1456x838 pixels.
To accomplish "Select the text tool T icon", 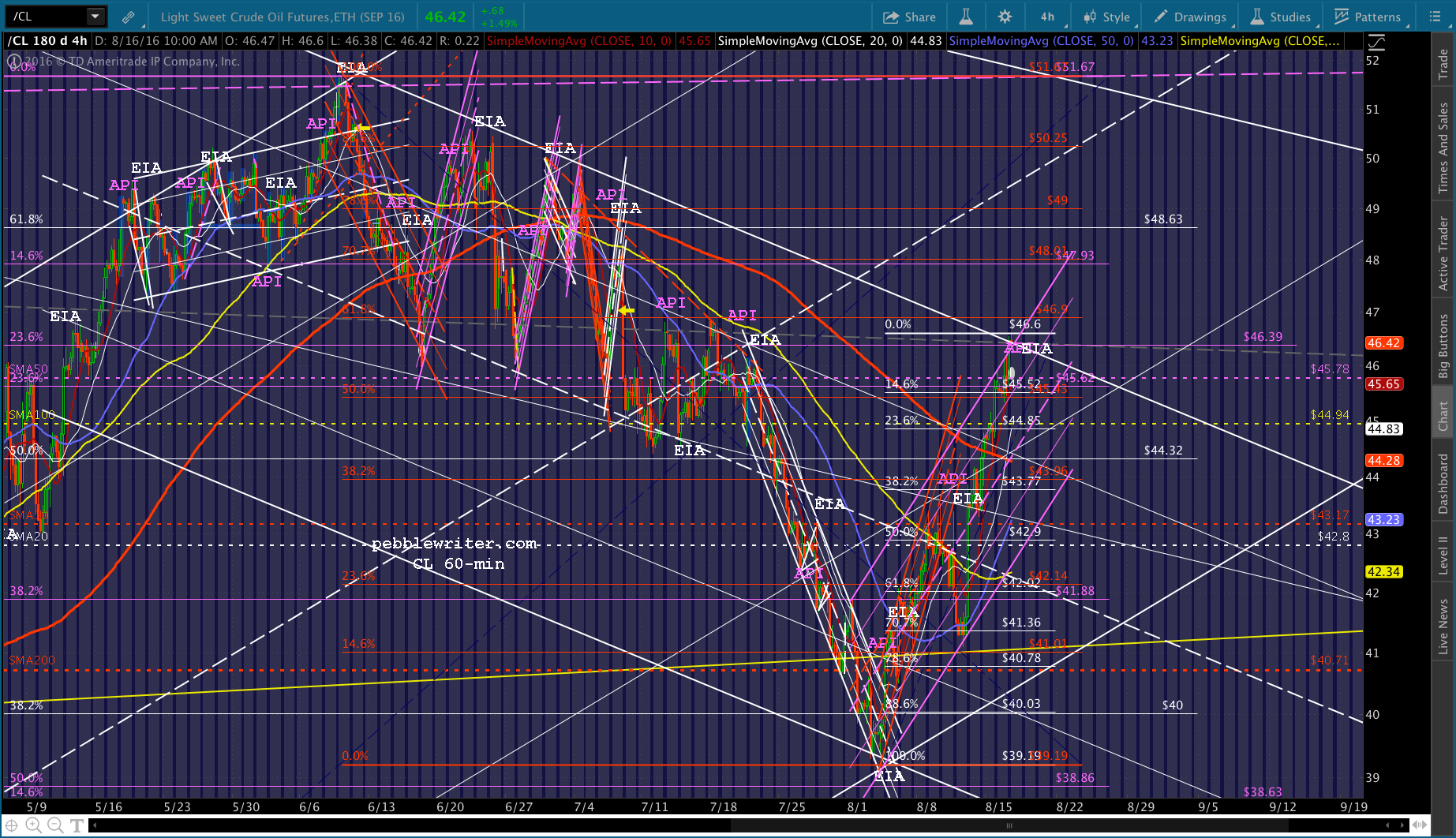I will (x=77, y=825).
